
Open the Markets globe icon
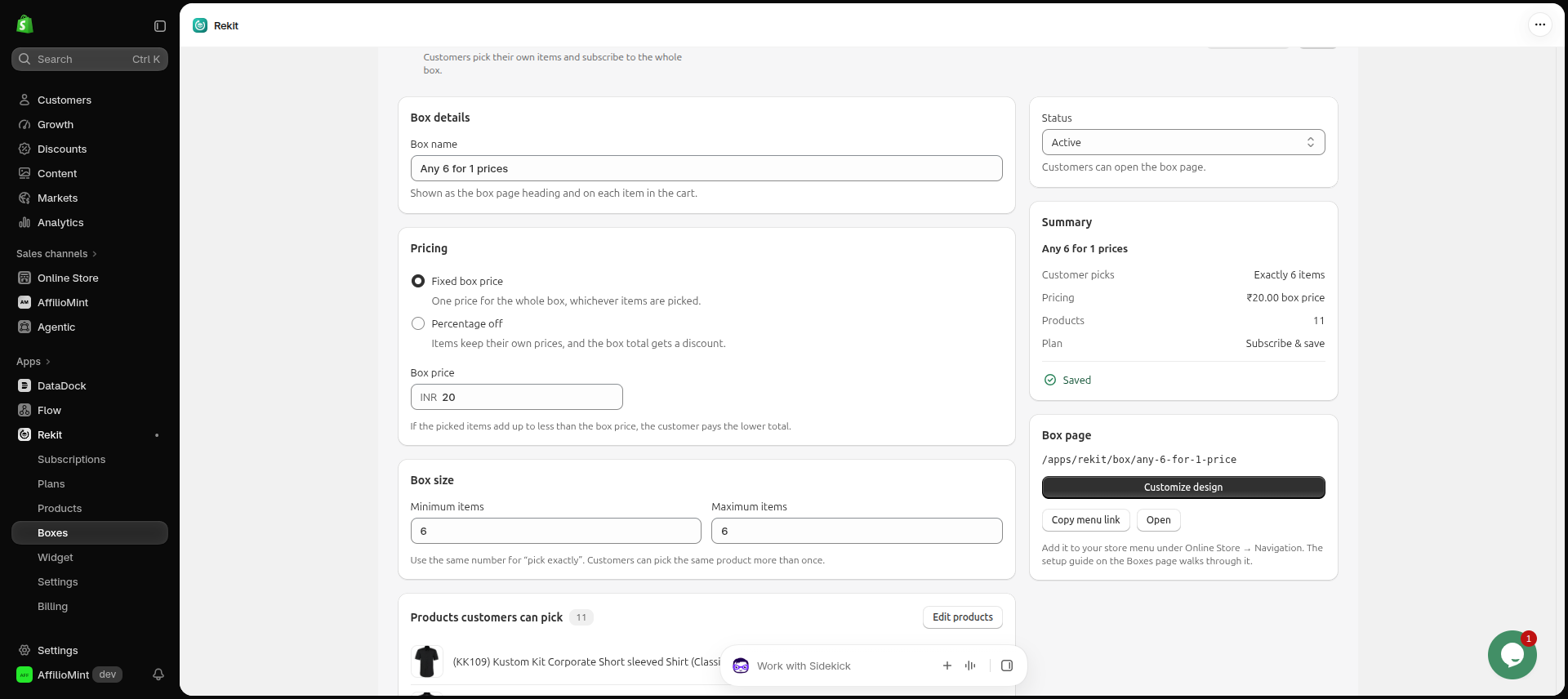24,198
